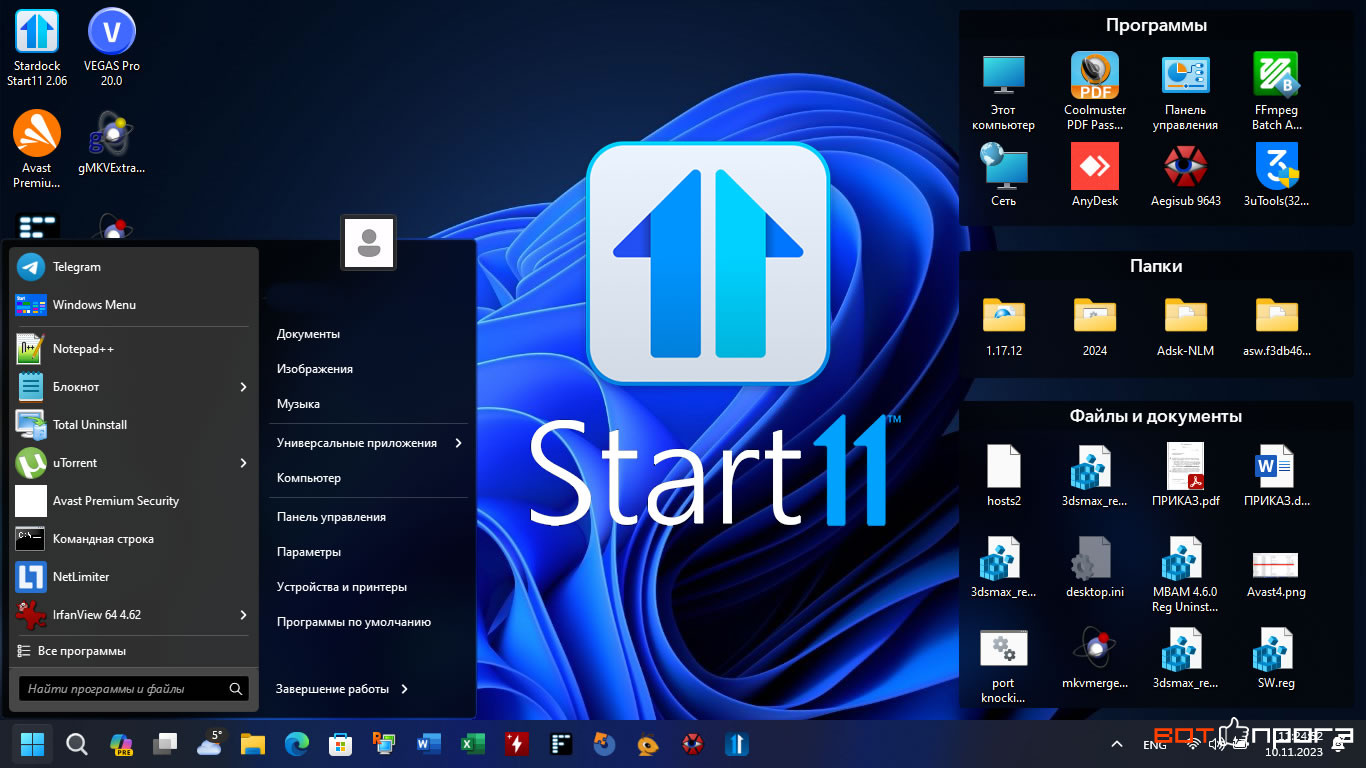The image size is (1366, 768).
Task: Select Сеть network icon
Action: pyautogui.click(x=1003, y=175)
